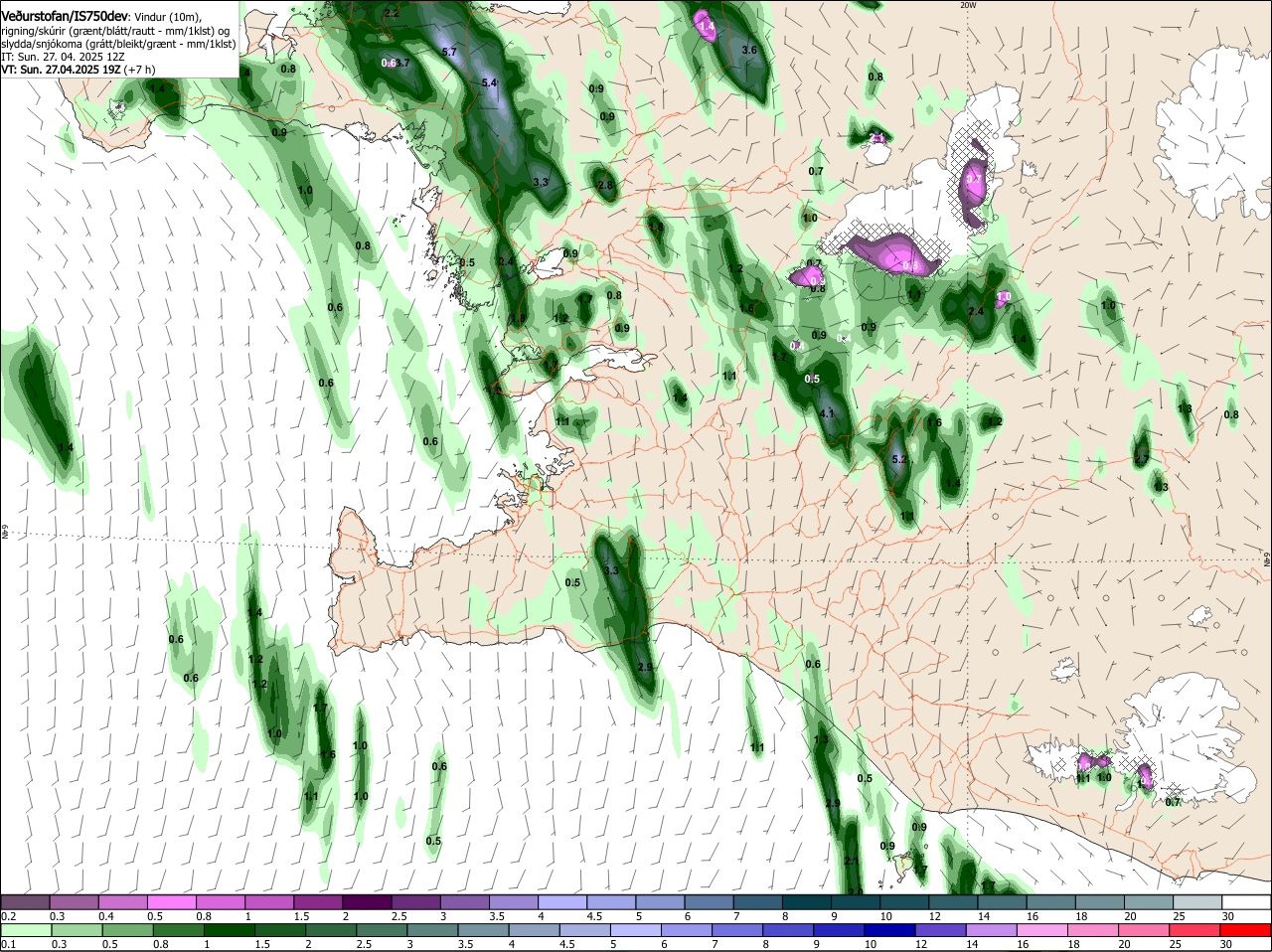Click the '3.6' precipitation value on the map
The height and width of the screenshot is (952, 1272).
(750, 50)
